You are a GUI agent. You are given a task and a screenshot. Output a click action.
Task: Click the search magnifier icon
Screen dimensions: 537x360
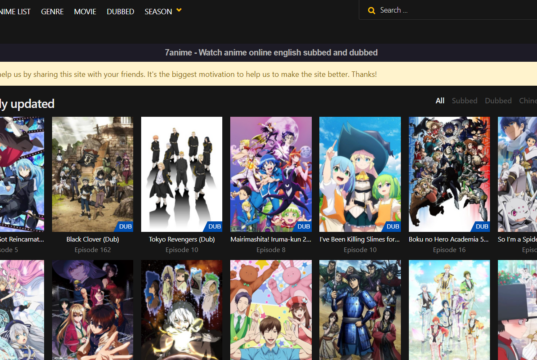coord(371,11)
